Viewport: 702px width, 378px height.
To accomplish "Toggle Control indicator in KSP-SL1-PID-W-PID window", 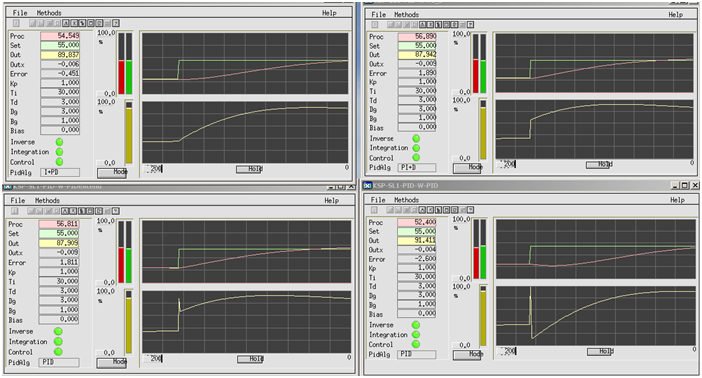I will coord(416,344).
